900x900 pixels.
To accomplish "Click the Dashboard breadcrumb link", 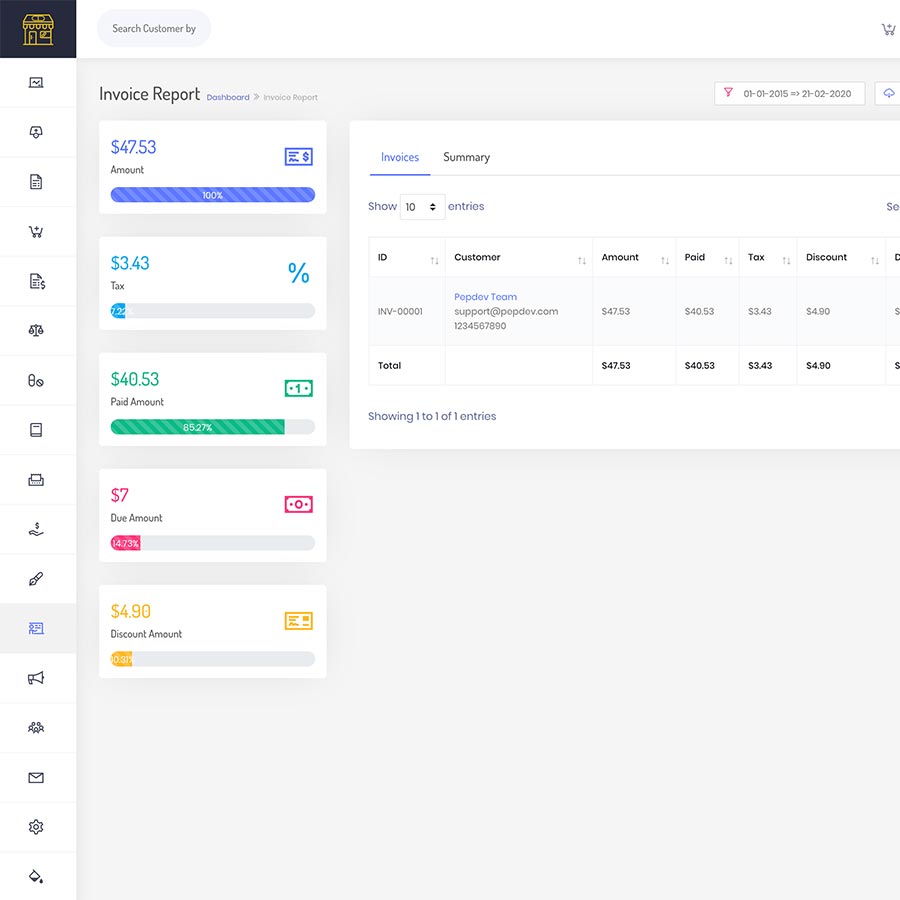I will [x=228, y=97].
